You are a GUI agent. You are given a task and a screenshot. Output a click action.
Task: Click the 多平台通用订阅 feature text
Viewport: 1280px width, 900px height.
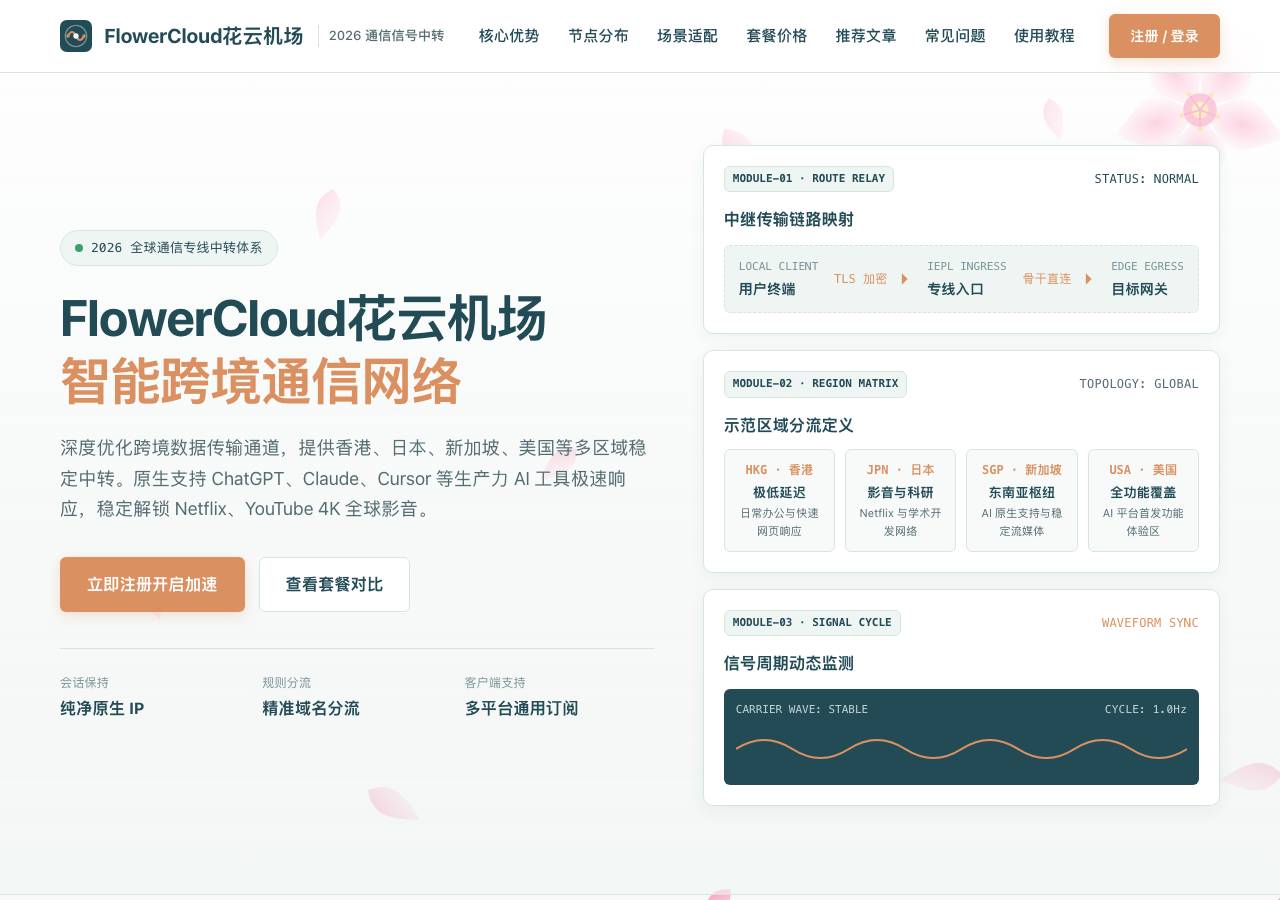521,709
